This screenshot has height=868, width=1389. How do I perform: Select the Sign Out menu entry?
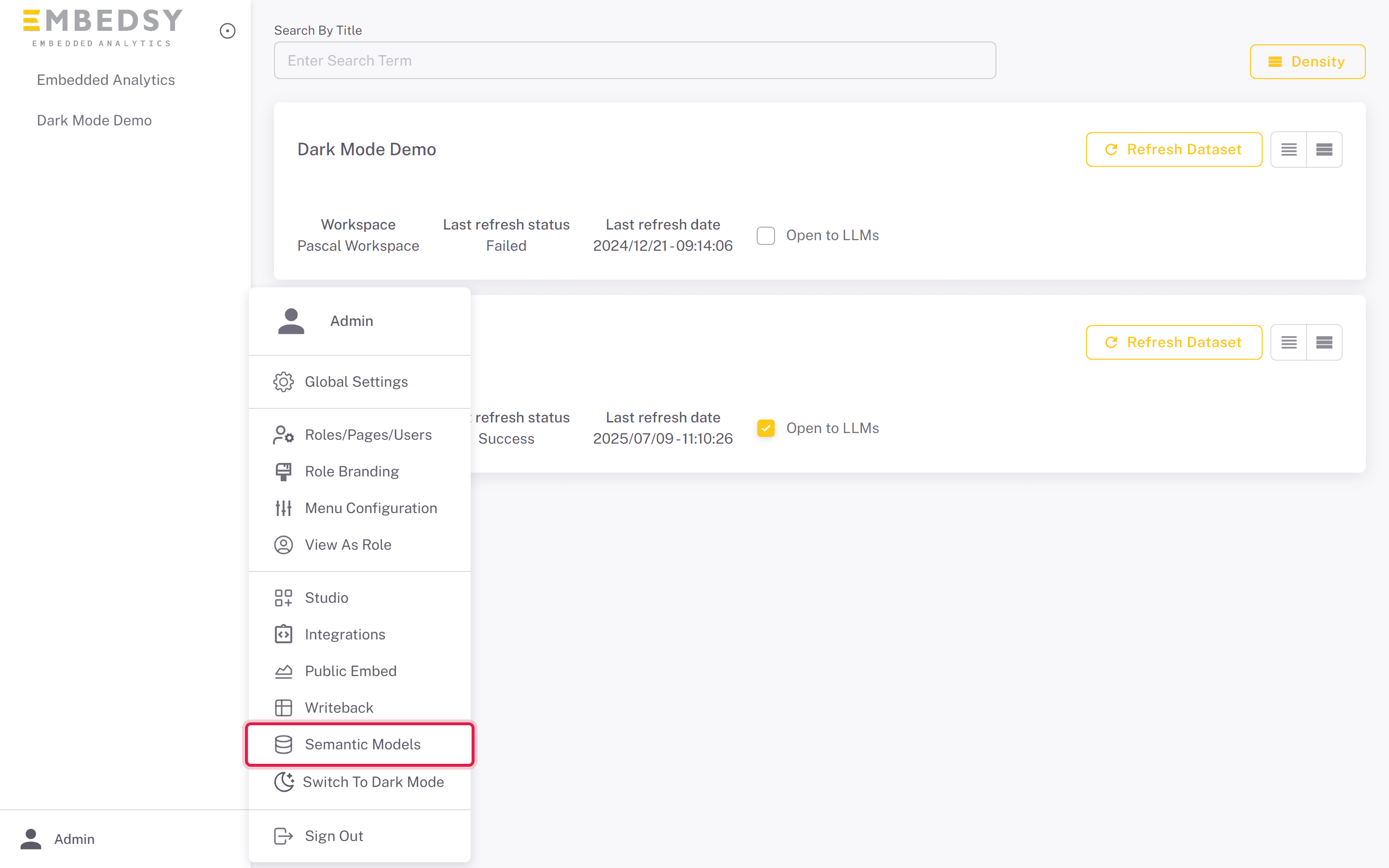coord(360,836)
